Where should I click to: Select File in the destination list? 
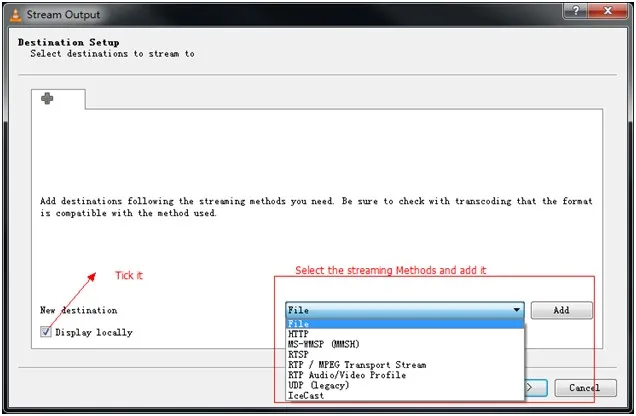pos(404,324)
